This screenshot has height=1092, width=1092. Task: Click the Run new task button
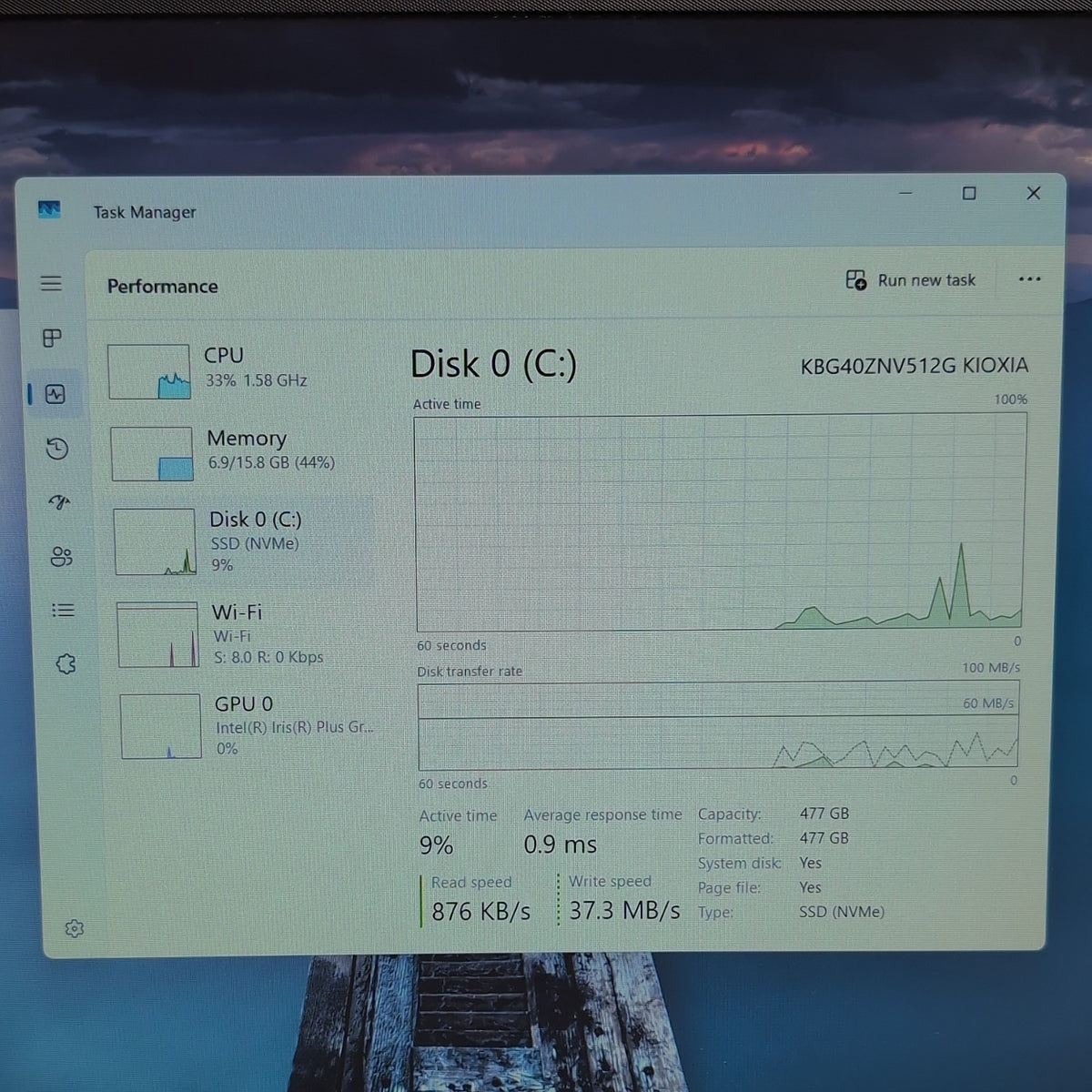(x=910, y=280)
